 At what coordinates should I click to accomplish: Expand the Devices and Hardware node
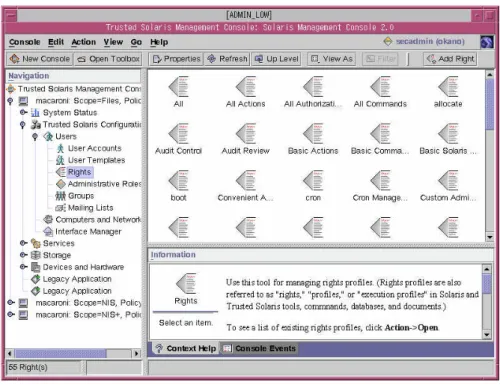point(23,267)
